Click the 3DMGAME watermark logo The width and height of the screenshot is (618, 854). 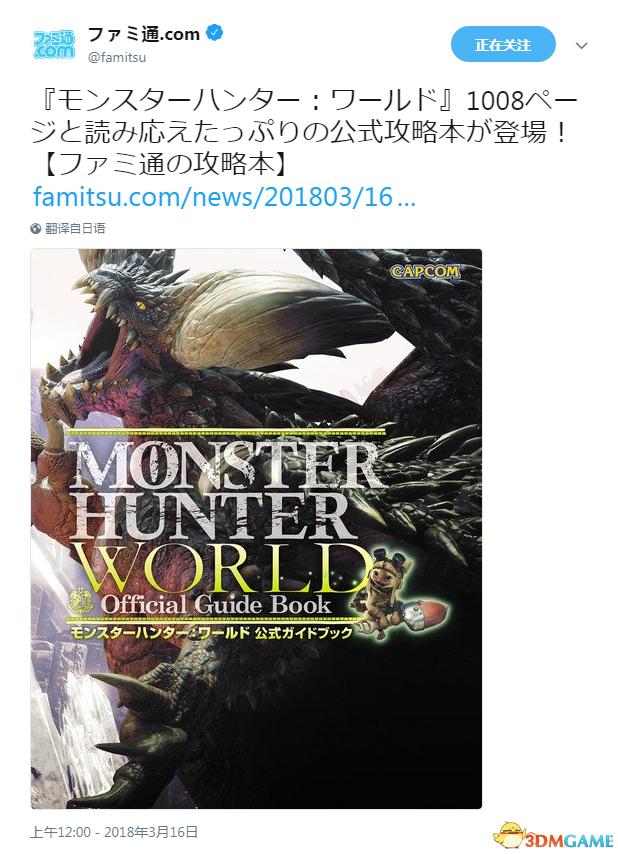pos(554,837)
